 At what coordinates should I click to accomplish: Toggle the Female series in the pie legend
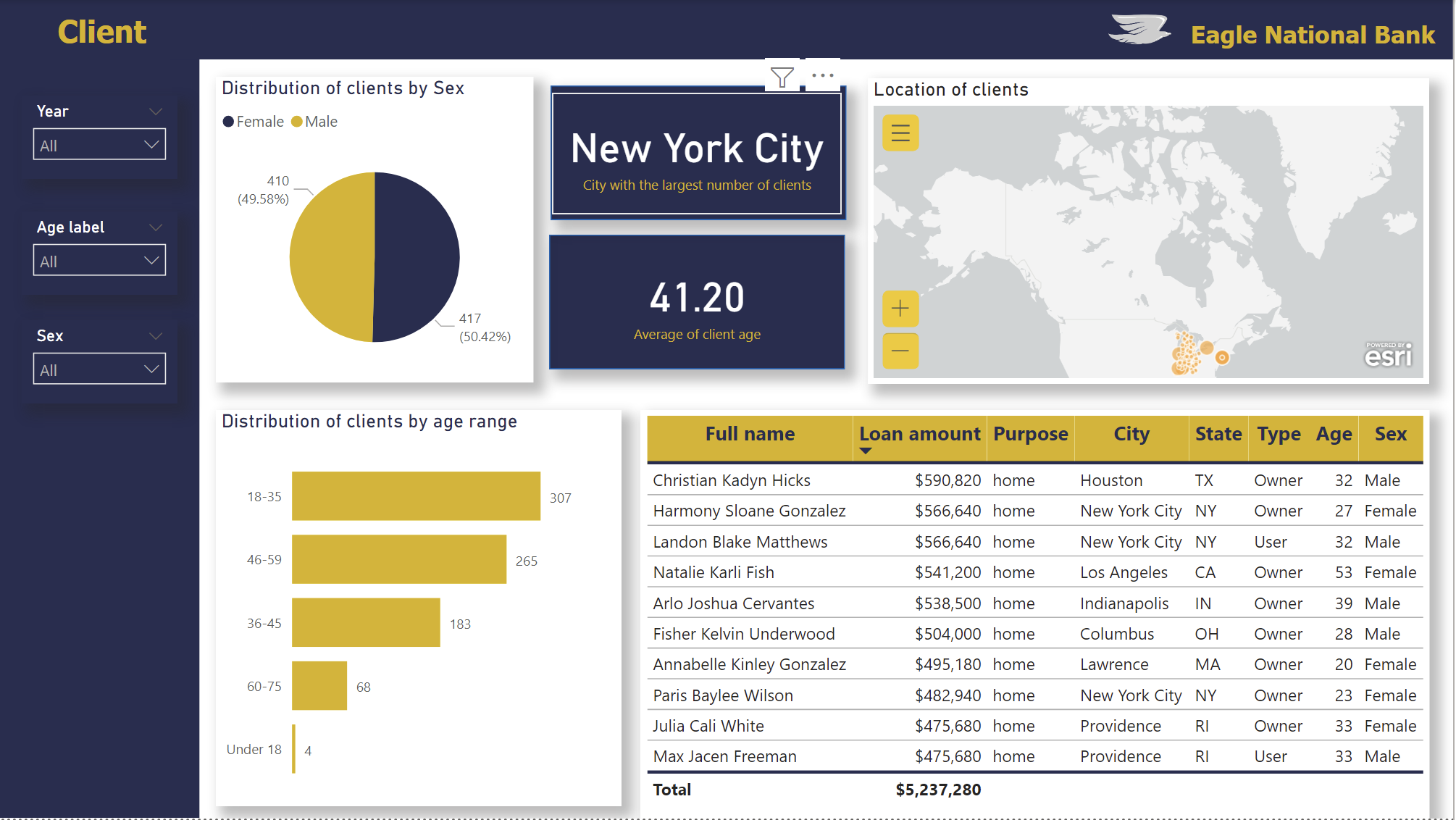(x=253, y=121)
